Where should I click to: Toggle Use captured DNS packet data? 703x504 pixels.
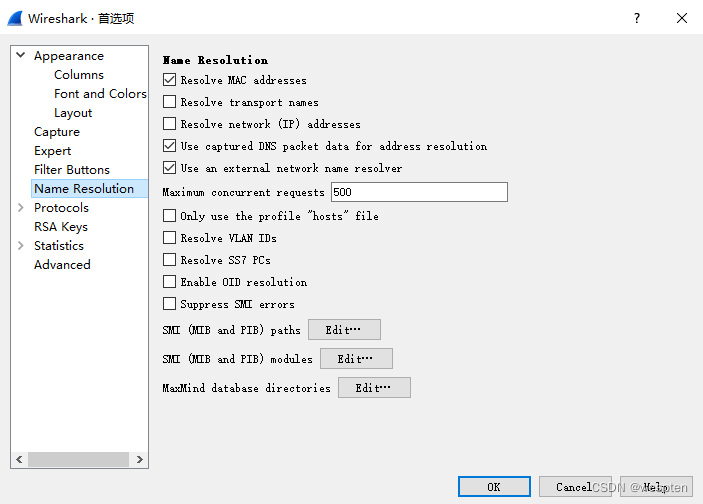[x=169, y=146]
